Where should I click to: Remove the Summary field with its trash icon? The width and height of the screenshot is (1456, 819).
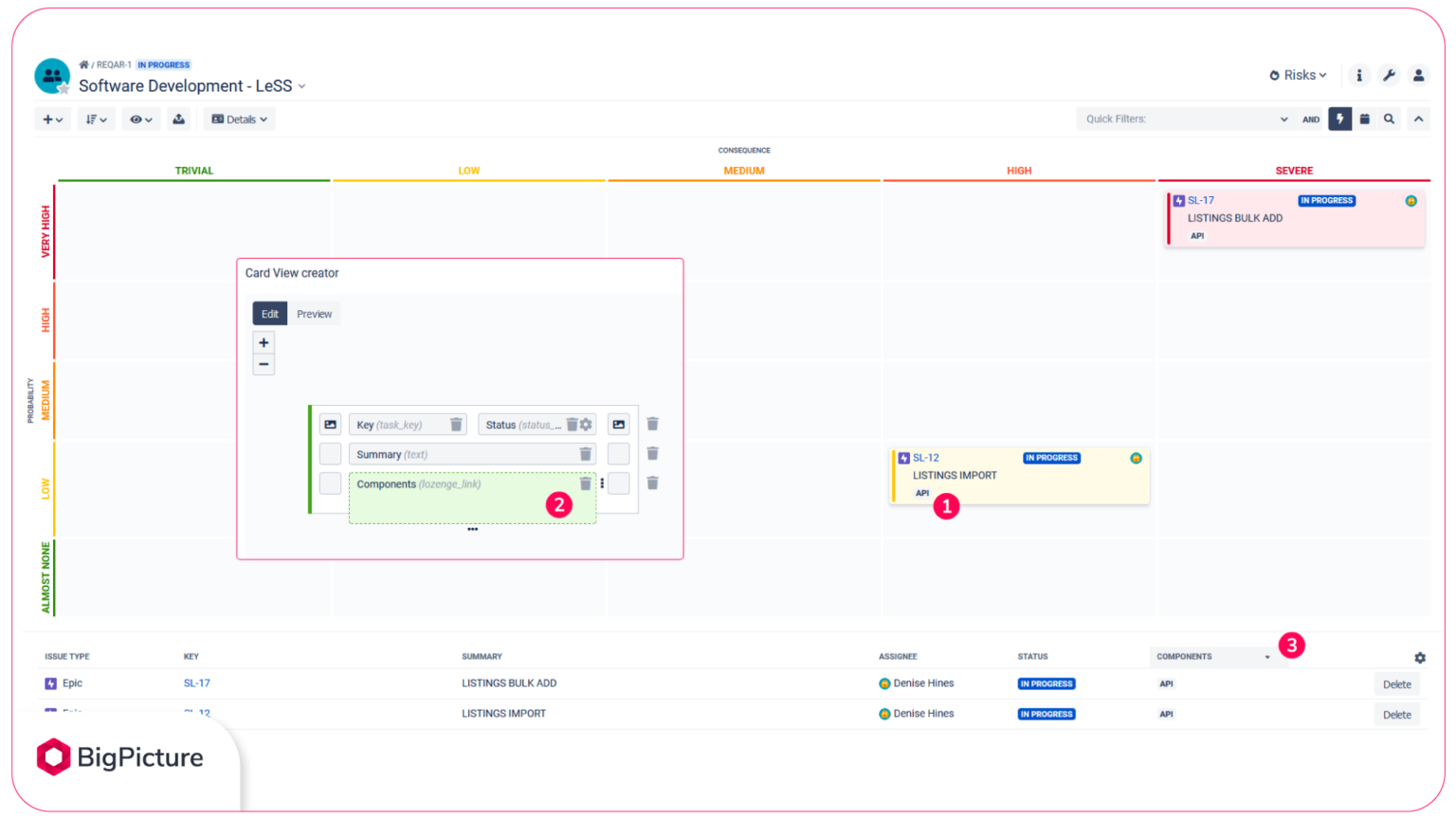(x=585, y=454)
